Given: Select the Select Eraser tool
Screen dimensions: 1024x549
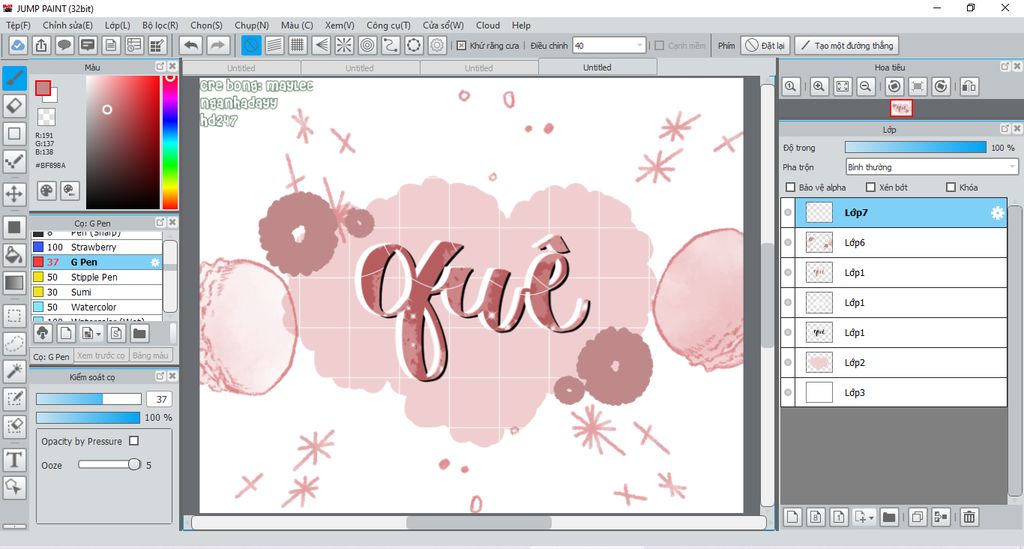Looking at the screenshot, I should tap(14, 426).
